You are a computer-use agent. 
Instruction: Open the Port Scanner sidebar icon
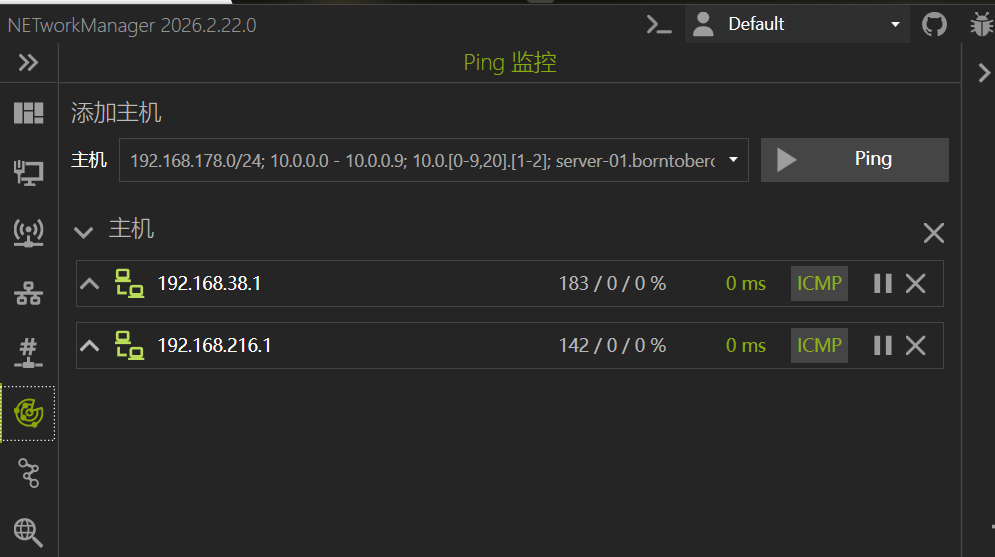[28, 353]
